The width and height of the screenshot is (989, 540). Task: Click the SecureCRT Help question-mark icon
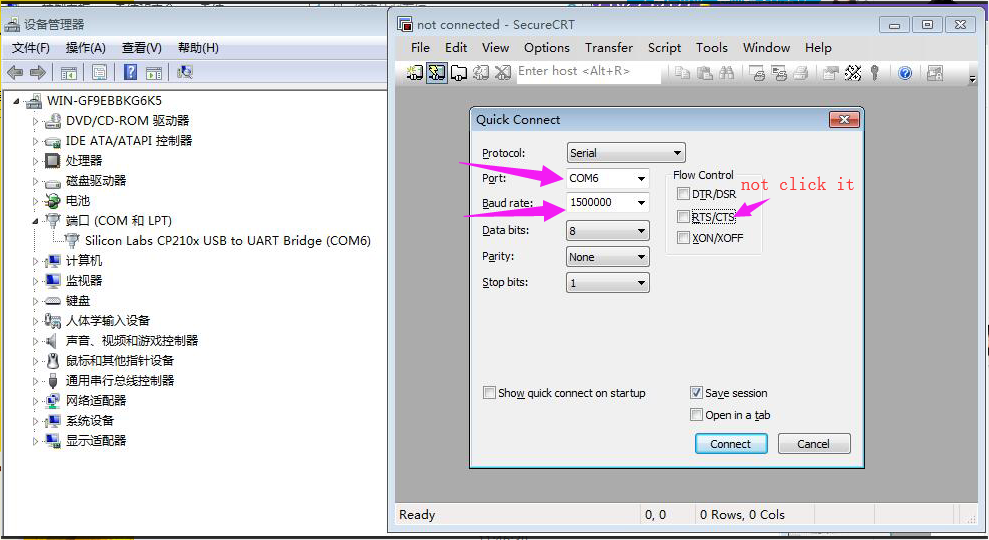[905, 73]
